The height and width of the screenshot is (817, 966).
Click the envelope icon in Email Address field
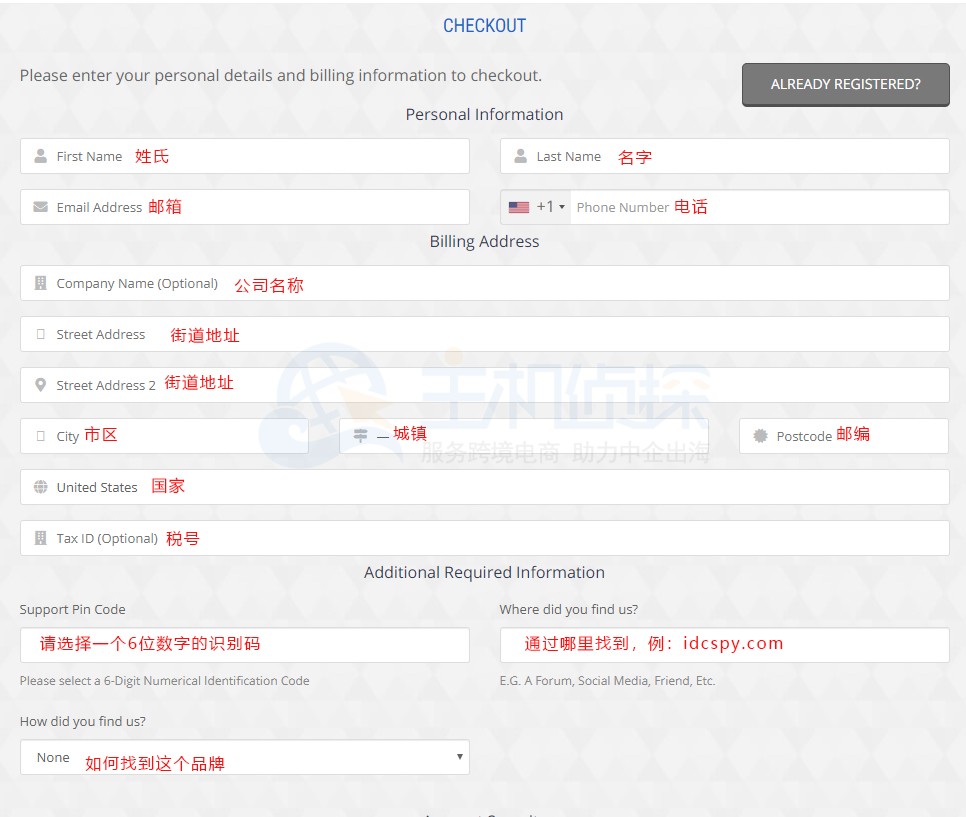pyautogui.click(x=41, y=207)
